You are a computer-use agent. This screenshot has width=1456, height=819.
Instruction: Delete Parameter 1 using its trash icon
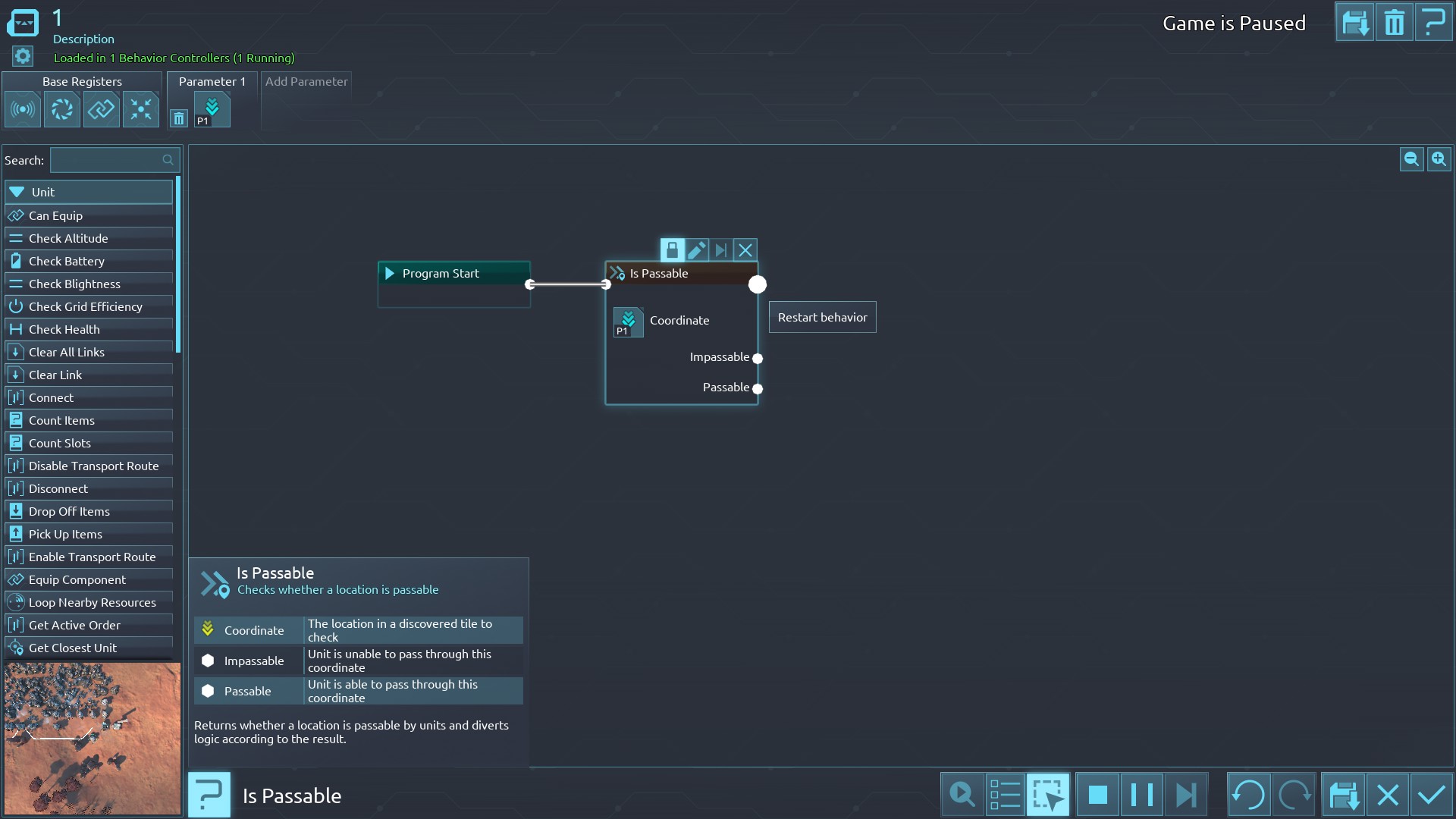(178, 118)
